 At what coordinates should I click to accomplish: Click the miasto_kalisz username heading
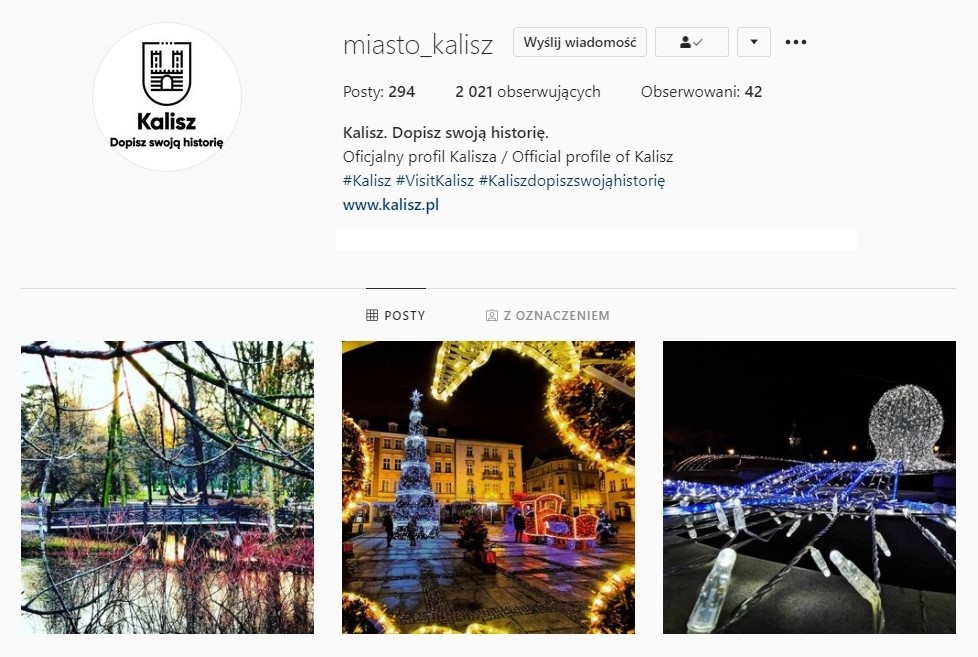tap(418, 44)
